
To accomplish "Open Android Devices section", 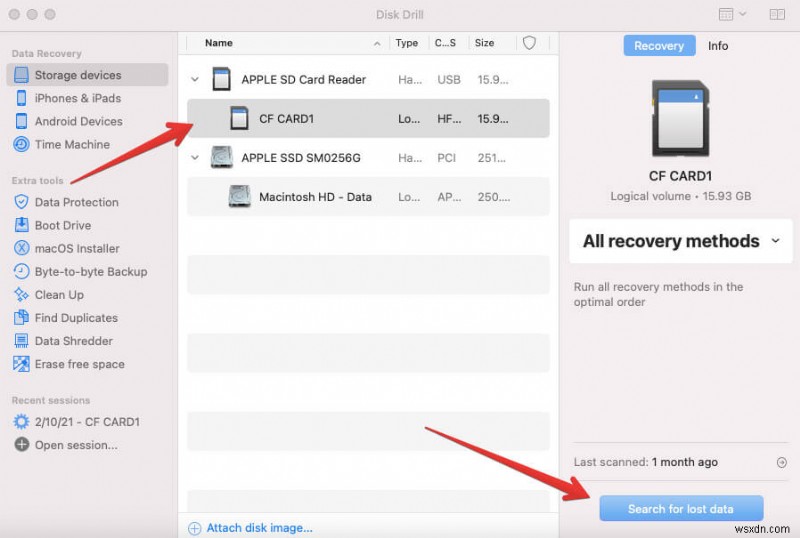I will pos(79,121).
